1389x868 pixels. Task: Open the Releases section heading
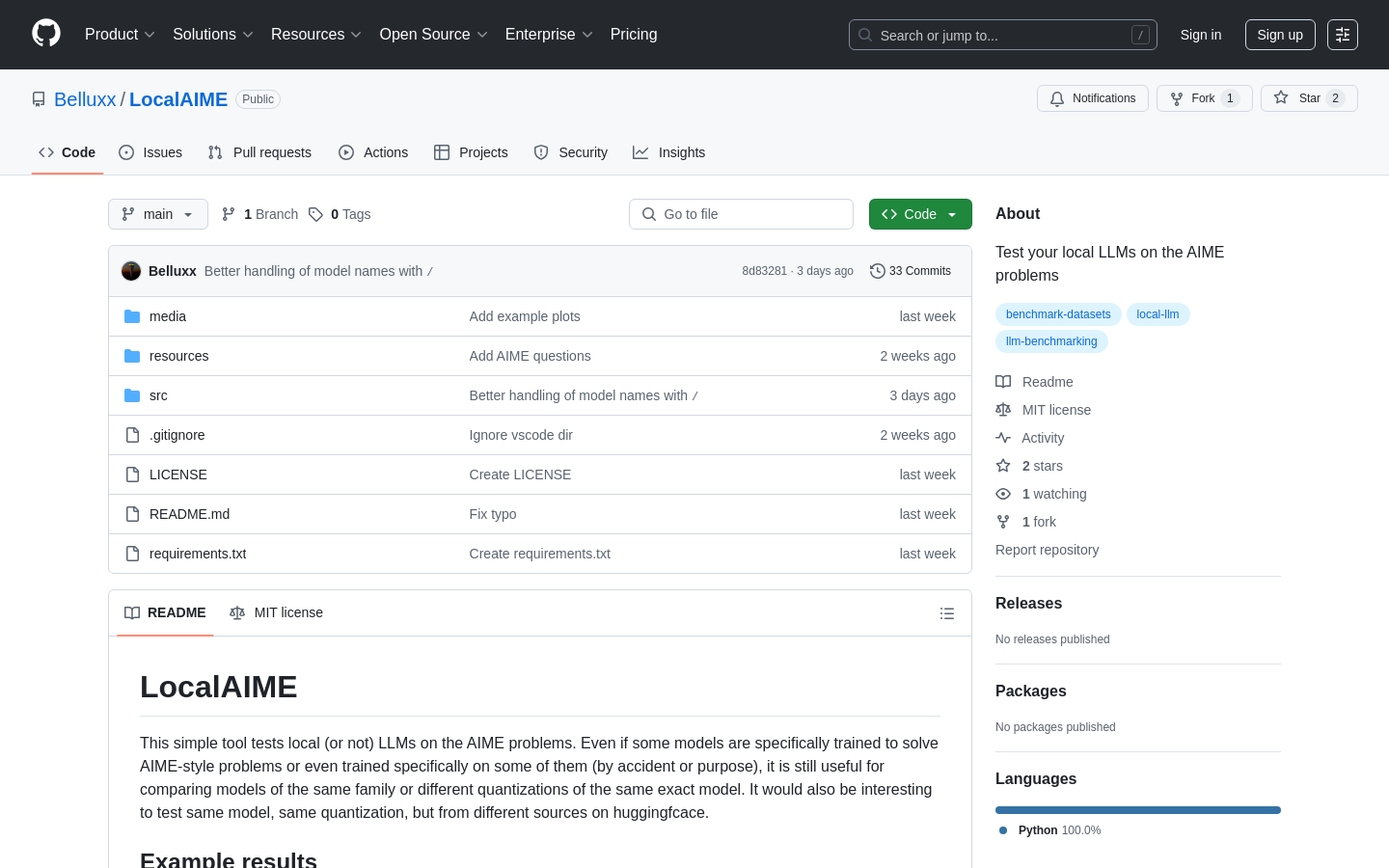coord(1028,604)
